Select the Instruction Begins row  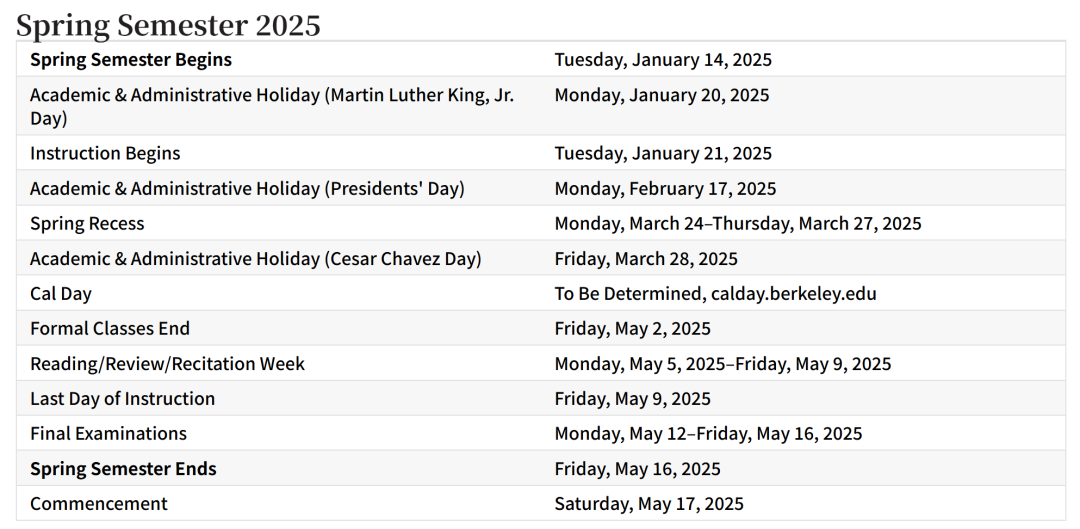541,153
